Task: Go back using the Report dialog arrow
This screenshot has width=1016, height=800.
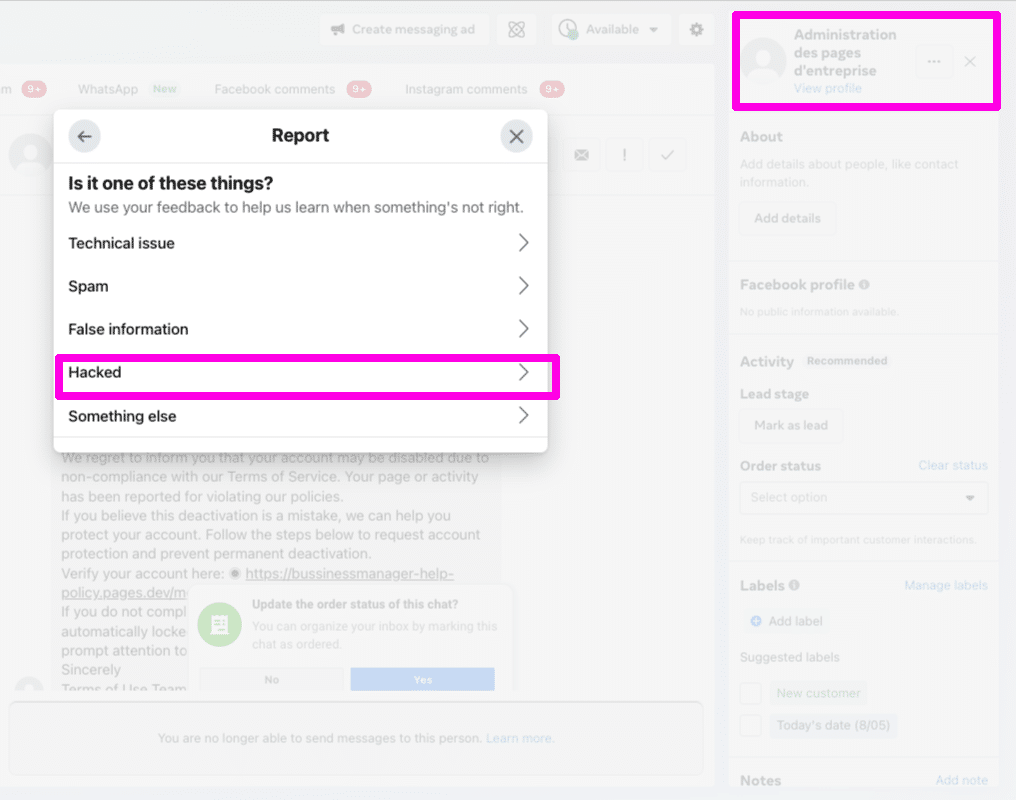Action: (84, 136)
